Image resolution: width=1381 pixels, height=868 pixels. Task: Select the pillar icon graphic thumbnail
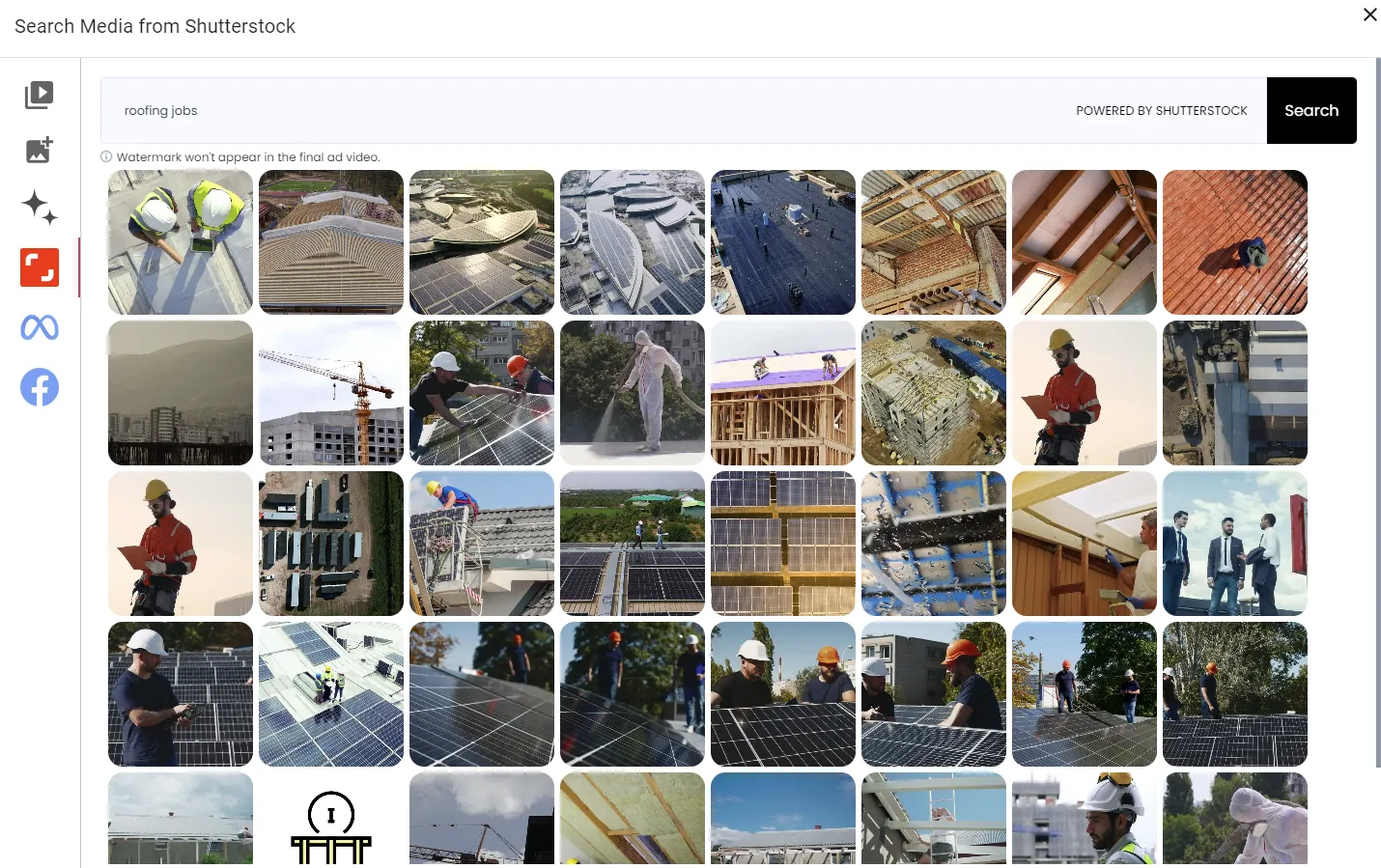pos(331,818)
